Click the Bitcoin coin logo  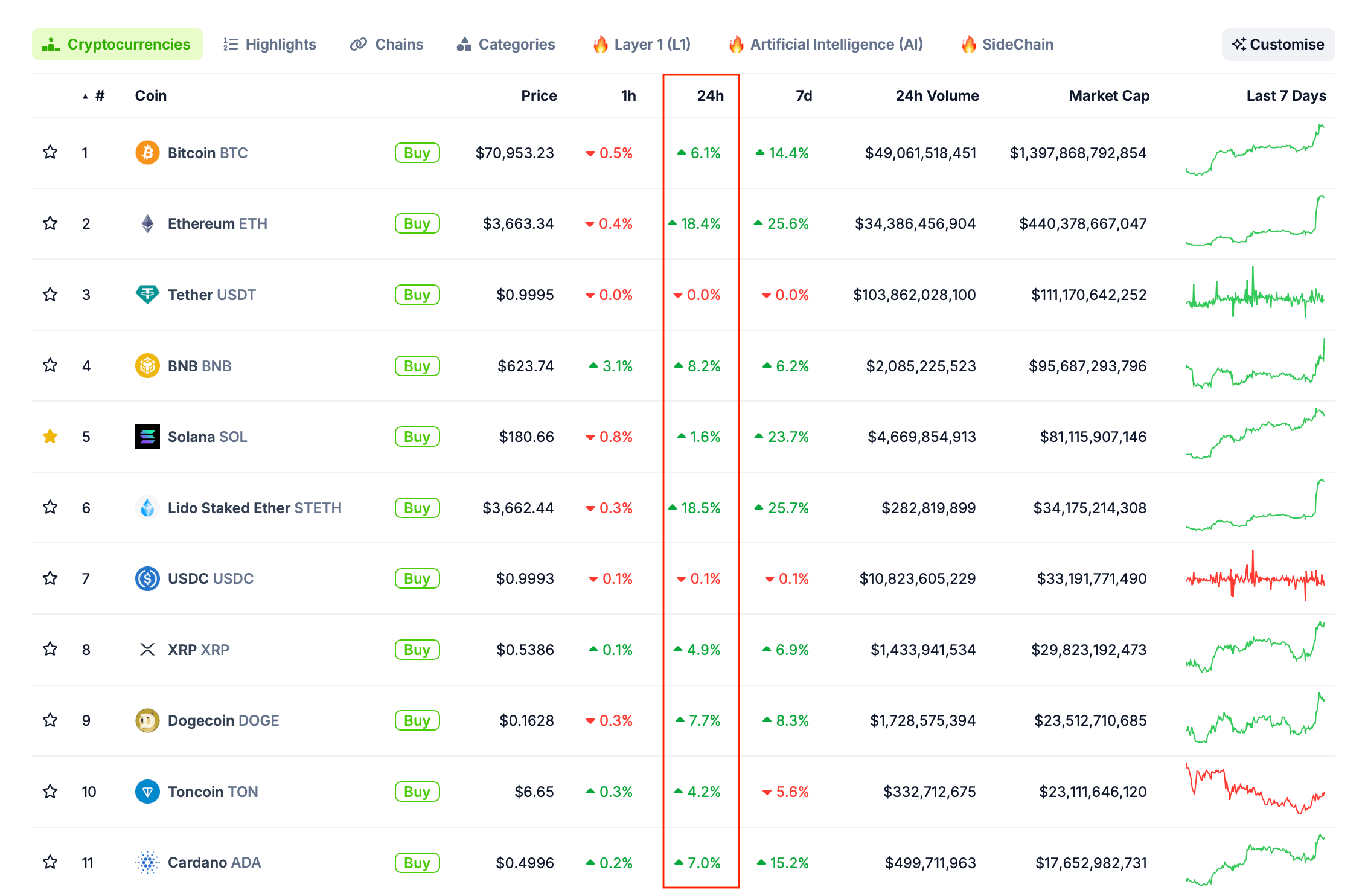pyautogui.click(x=147, y=153)
